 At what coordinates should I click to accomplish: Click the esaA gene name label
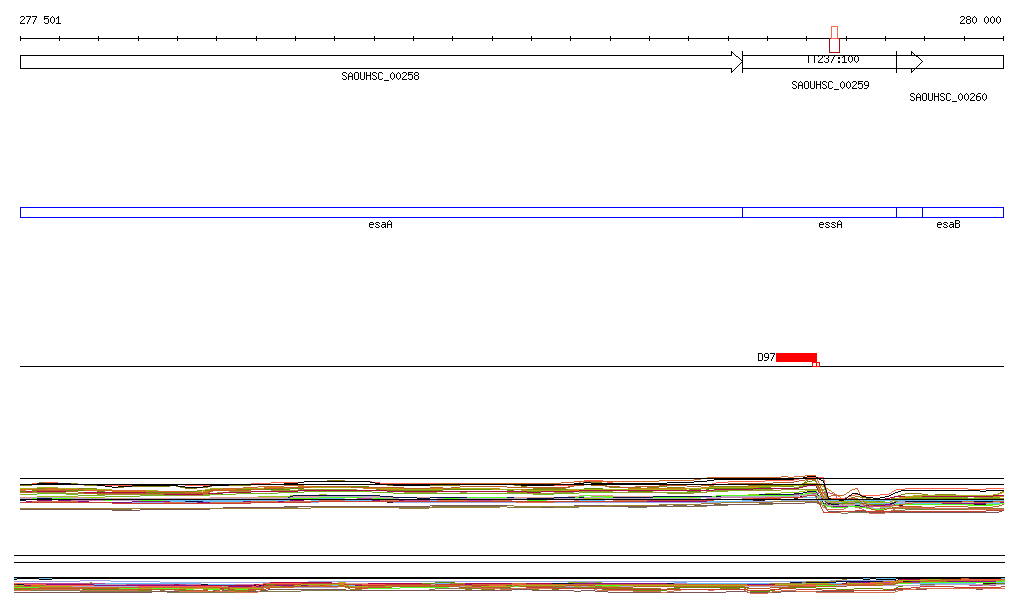coord(380,225)
